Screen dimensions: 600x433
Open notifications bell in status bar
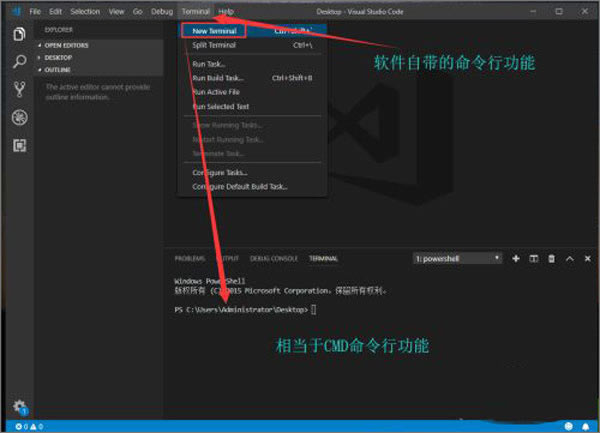585,426
